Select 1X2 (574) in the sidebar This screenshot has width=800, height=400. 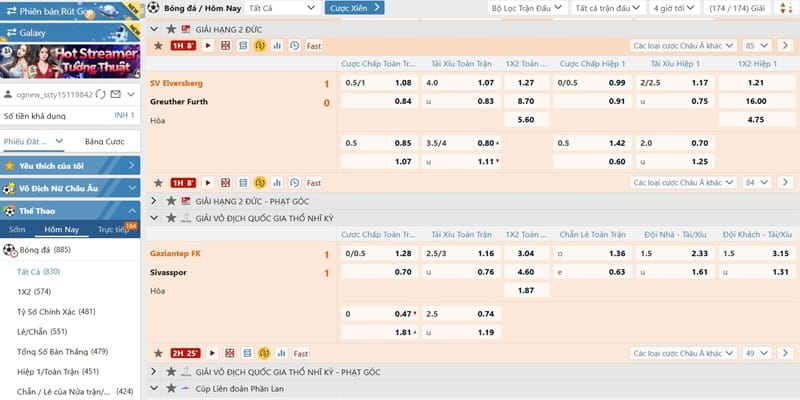pos(34,291)
